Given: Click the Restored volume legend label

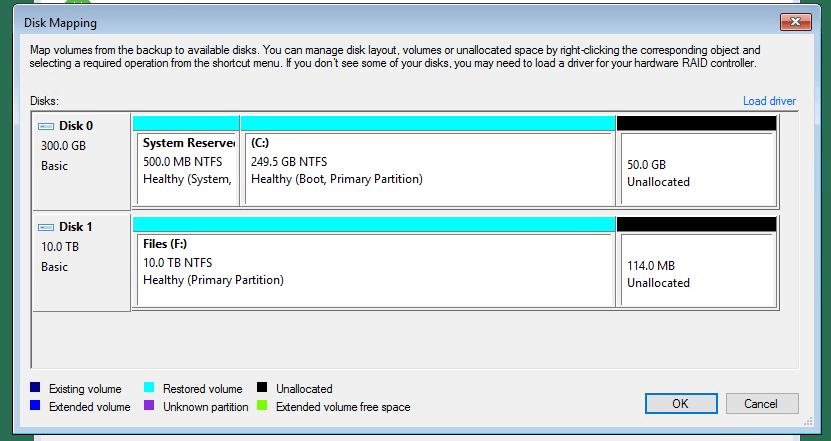Looking at the screenshot, I should pyautogui.click(x=202, y=389).
